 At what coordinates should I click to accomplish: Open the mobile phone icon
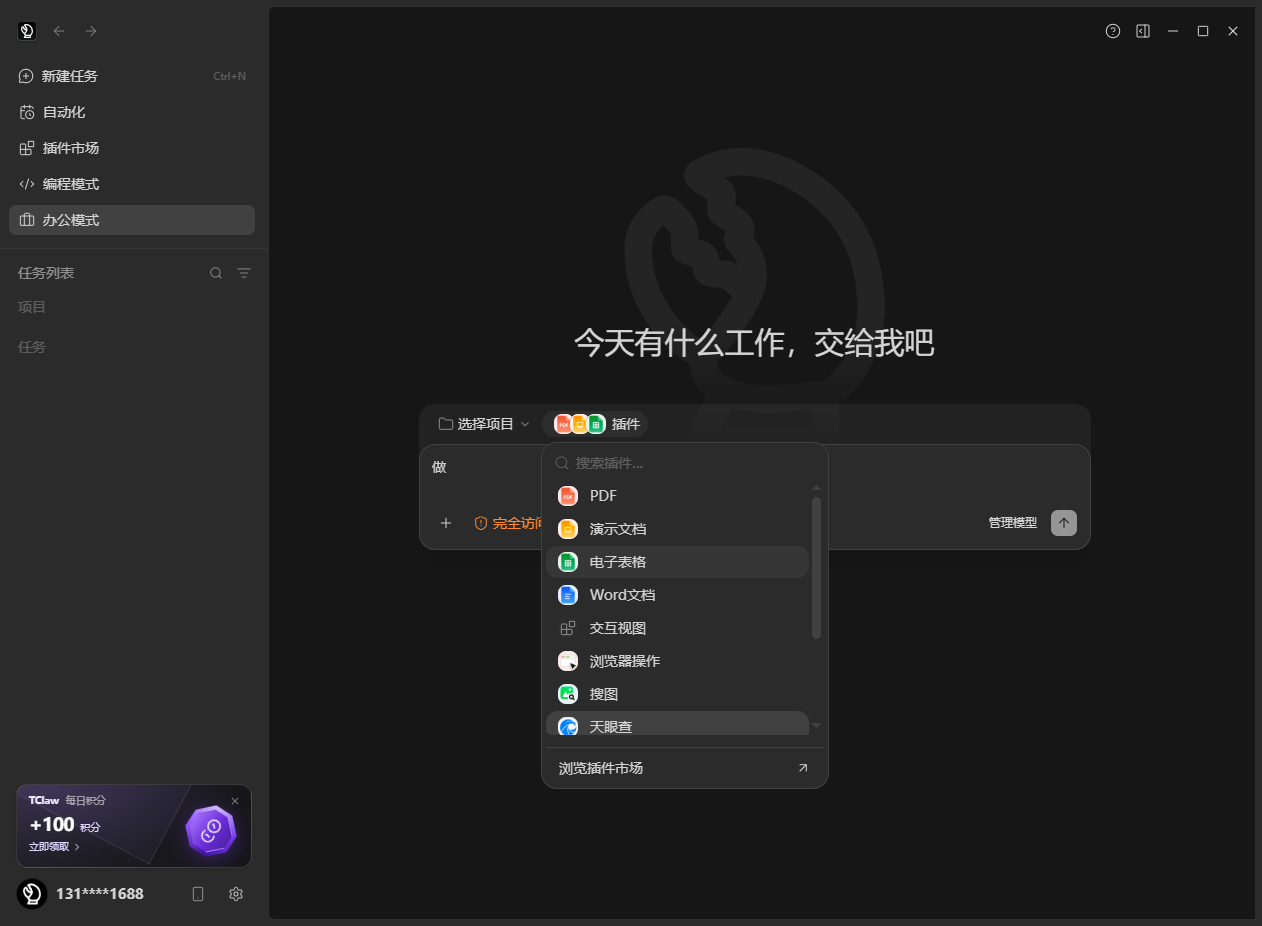198,894
